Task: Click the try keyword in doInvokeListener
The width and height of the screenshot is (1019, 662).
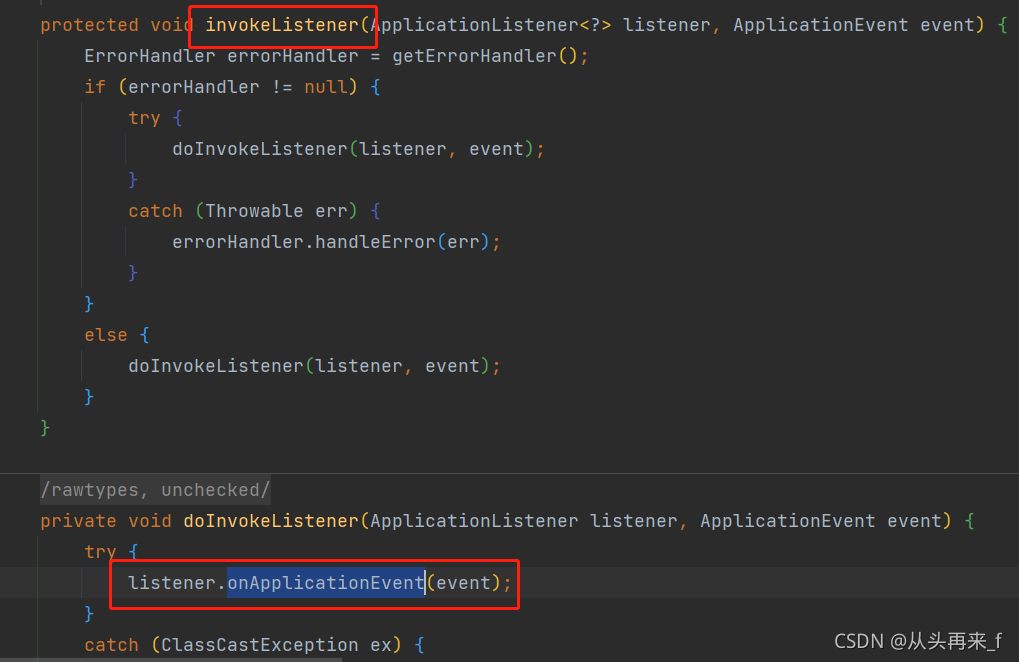Action: click(x=100, y=551)
